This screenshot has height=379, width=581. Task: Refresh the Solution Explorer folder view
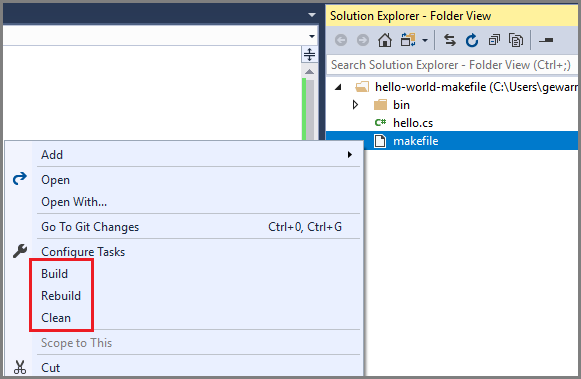[471, 40]
